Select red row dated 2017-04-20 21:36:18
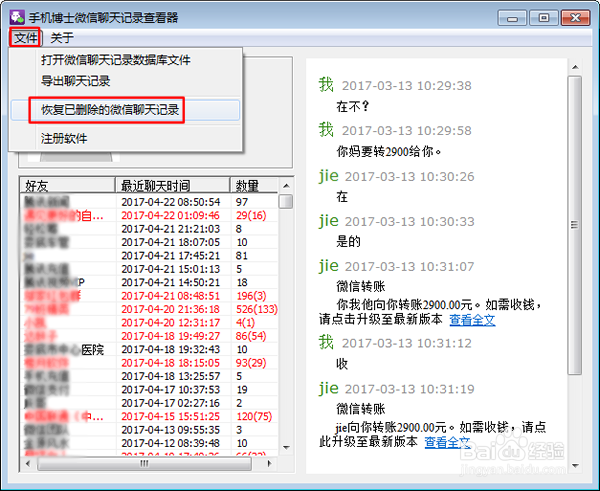 coord(149,309)
